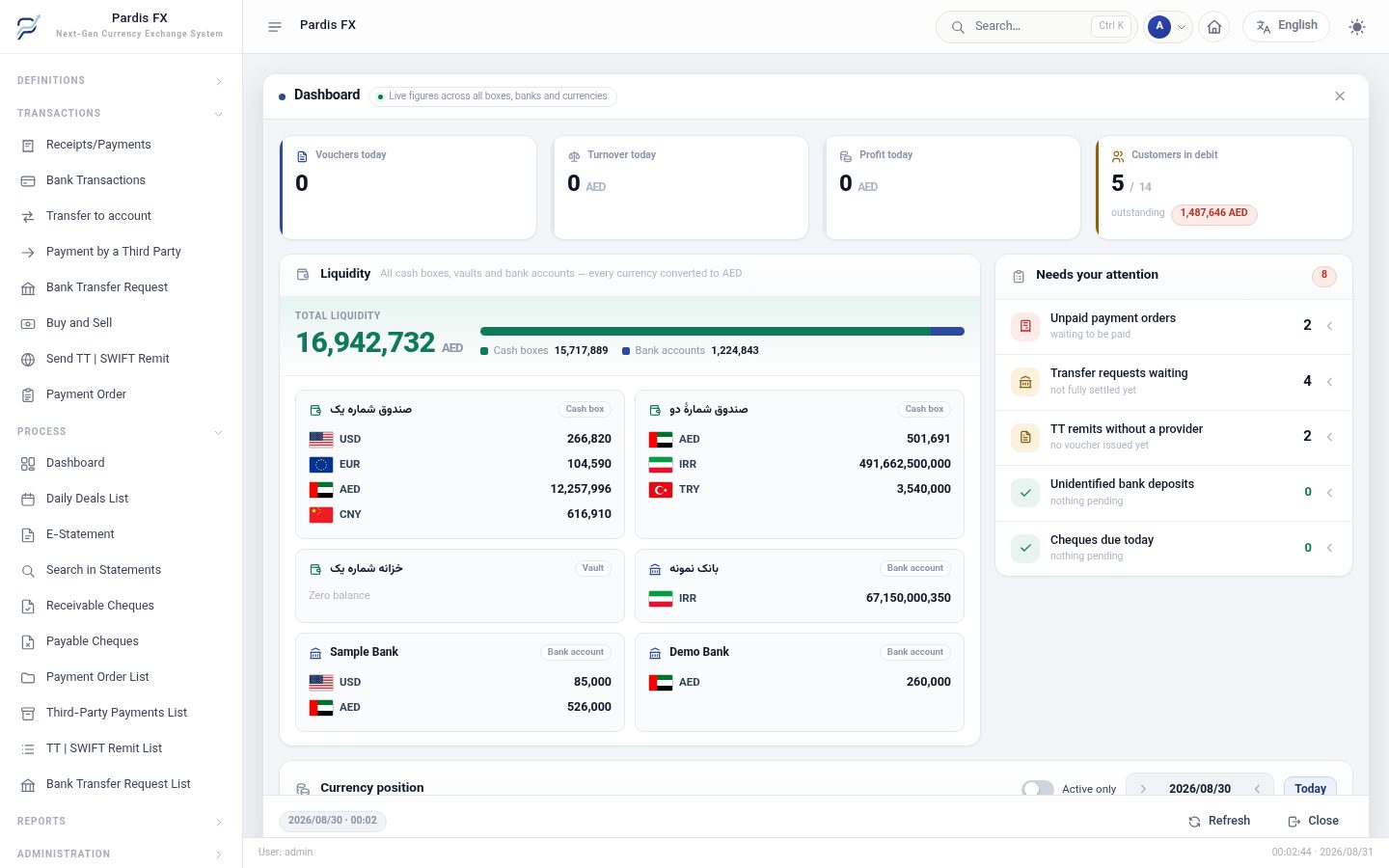Screen dimensions: 1389x868
Task: Click the Liquidity panel header icon
Action: click(303, 275)
